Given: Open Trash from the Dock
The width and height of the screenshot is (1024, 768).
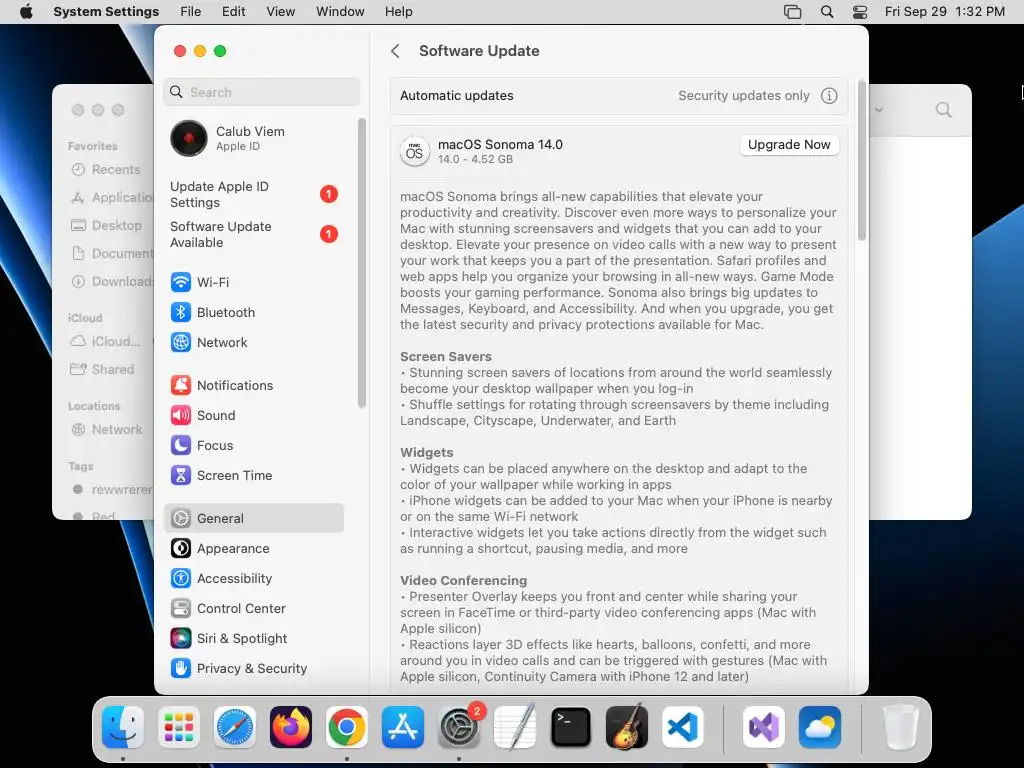Looking at the screenshot, I should [x=900, y=727].
